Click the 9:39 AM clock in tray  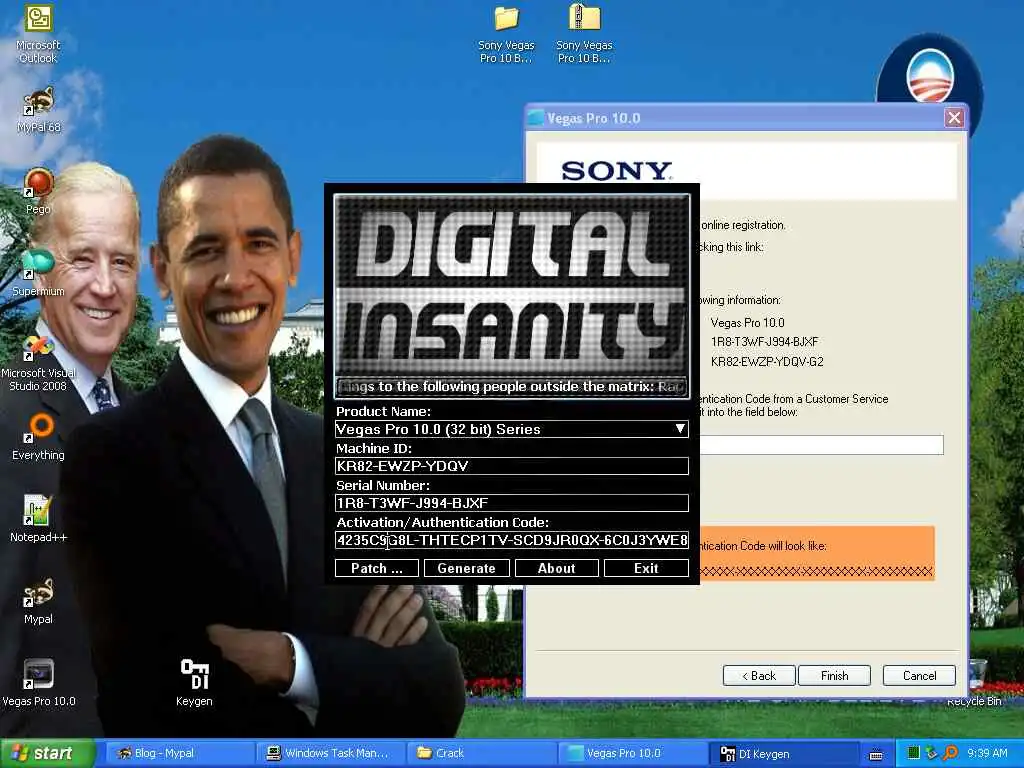(x=987, y=753)
